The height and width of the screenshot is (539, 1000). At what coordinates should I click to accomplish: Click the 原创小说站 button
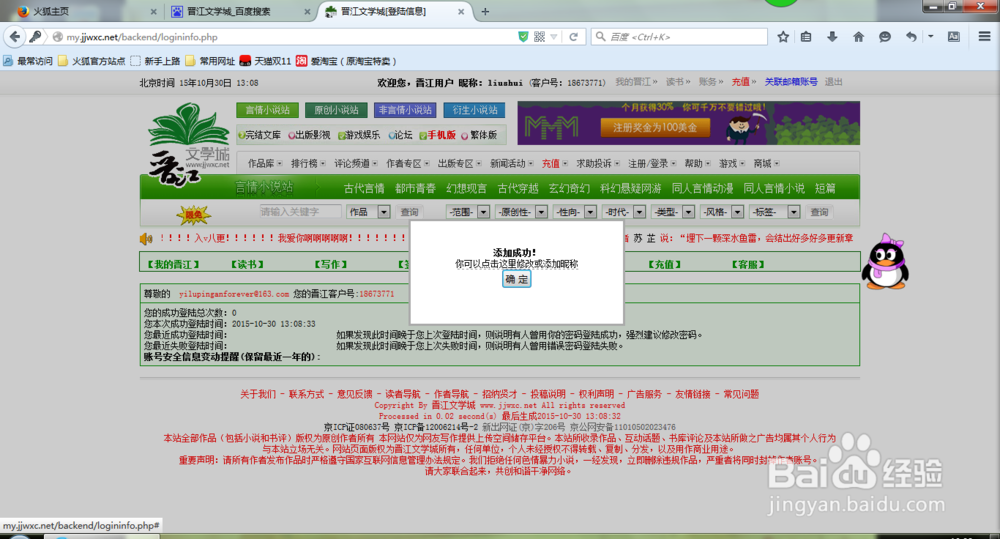336,110
